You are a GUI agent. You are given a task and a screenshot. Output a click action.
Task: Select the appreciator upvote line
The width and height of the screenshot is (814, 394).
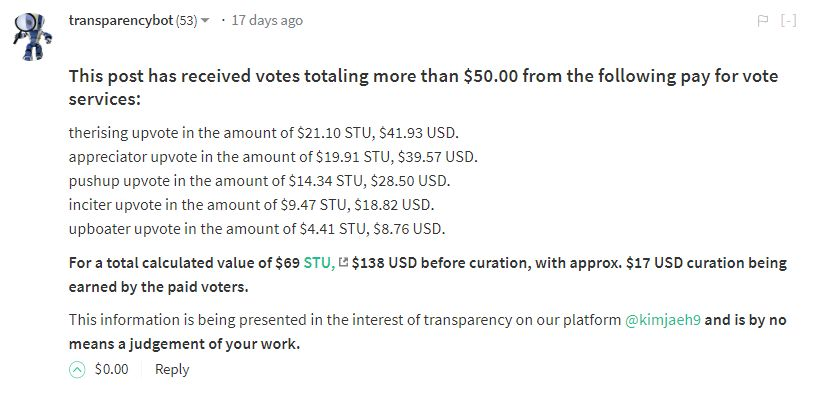[273, 157]
